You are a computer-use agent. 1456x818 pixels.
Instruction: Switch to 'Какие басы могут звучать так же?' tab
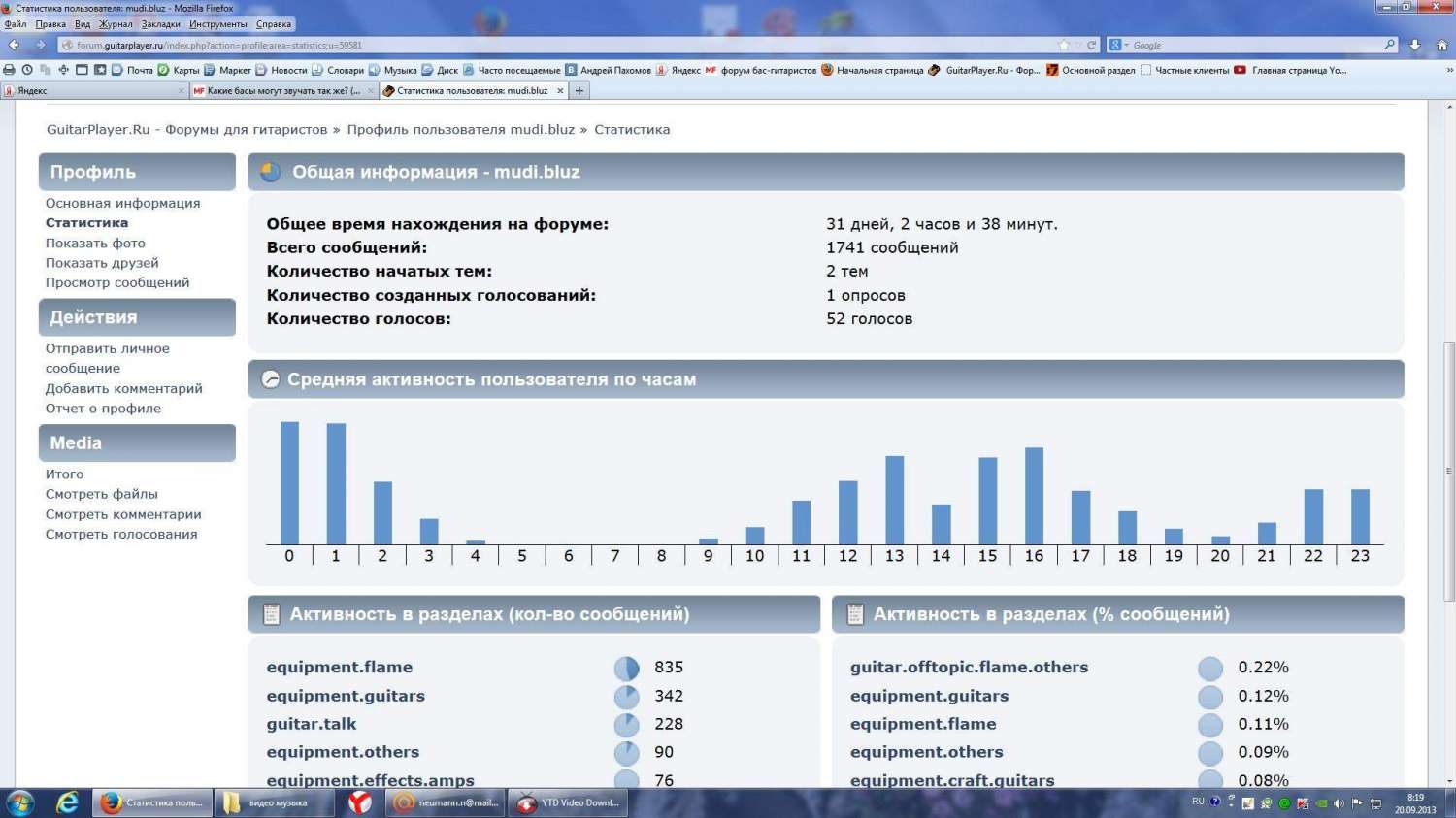point(283,90)
